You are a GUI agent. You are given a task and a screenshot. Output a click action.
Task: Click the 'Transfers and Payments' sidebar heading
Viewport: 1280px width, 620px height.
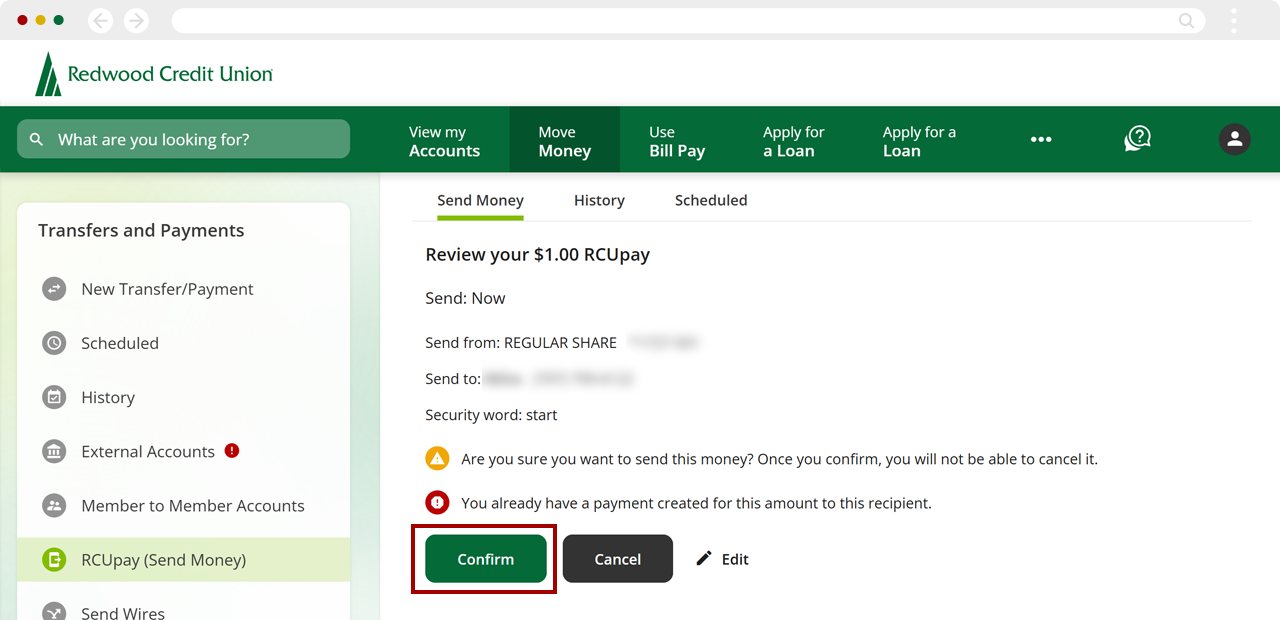[141, 230]
